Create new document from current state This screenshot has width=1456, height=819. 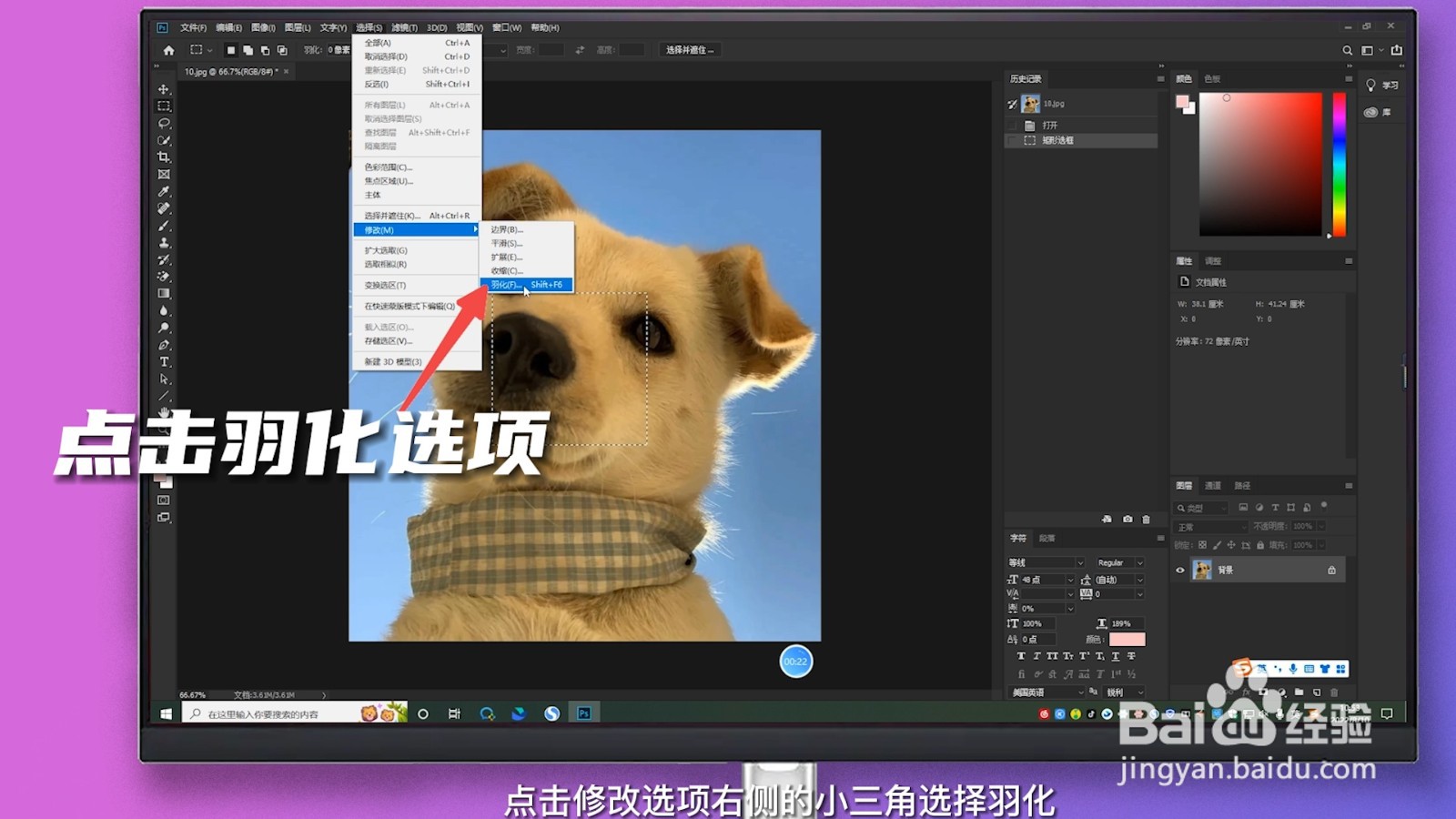[1107, 519]
